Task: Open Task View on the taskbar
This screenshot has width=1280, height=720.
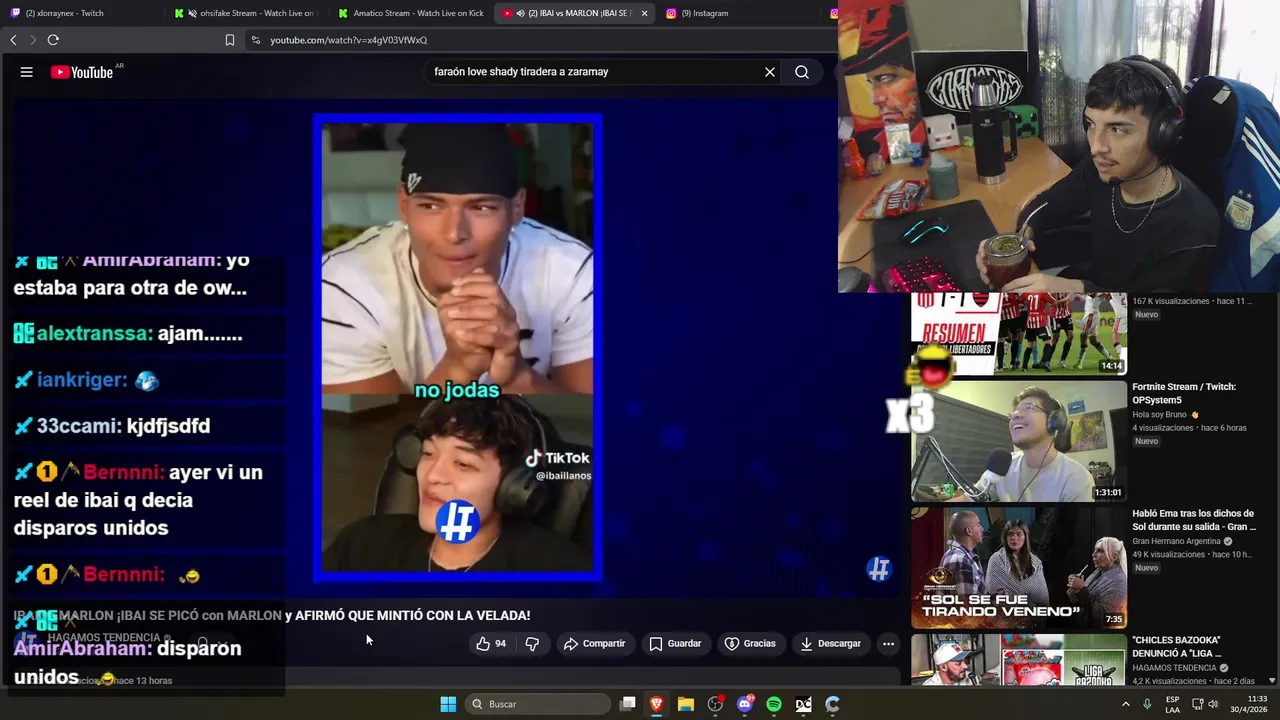Action: click(628, 704)
